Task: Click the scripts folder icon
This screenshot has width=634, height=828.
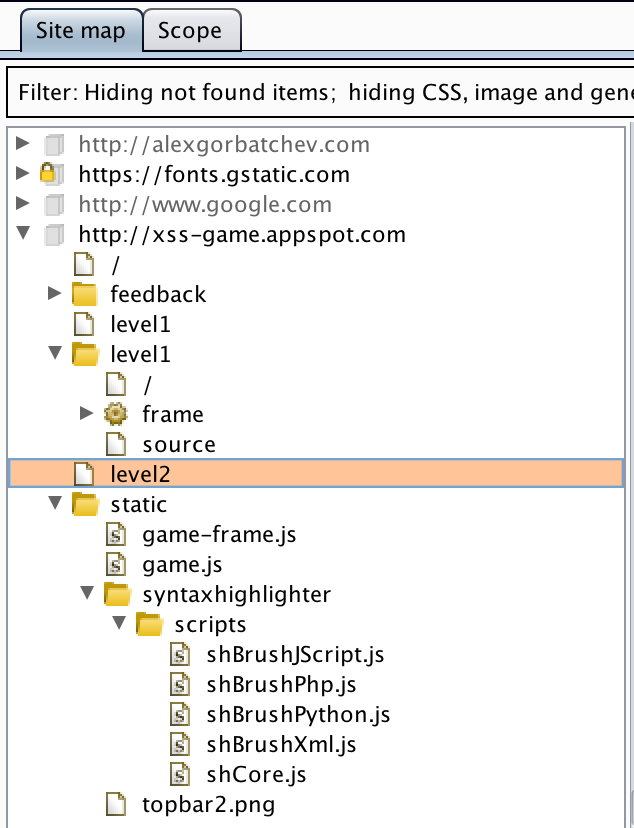Action: point(149,625)
